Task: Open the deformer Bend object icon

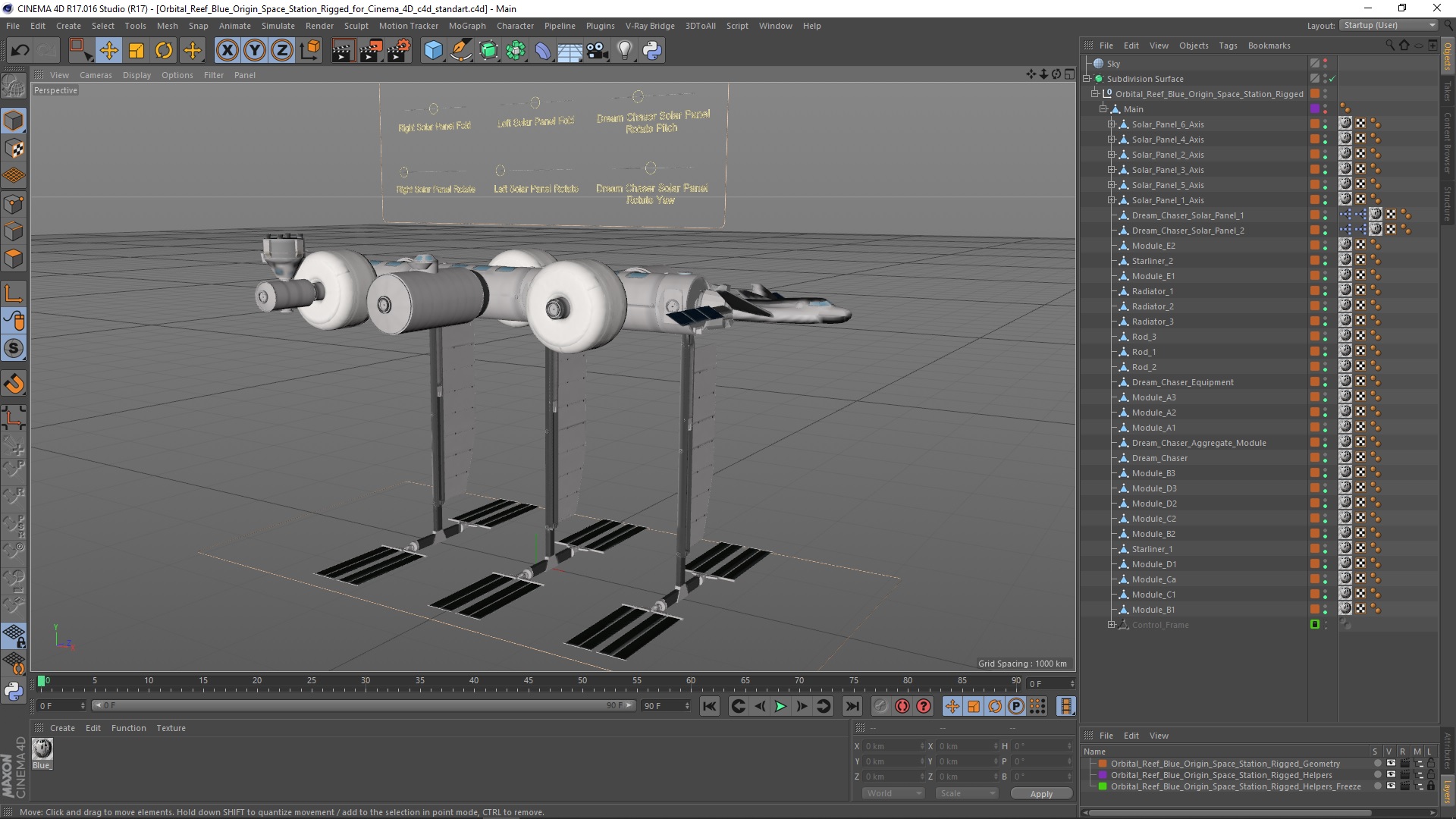Action: (543, 51)
